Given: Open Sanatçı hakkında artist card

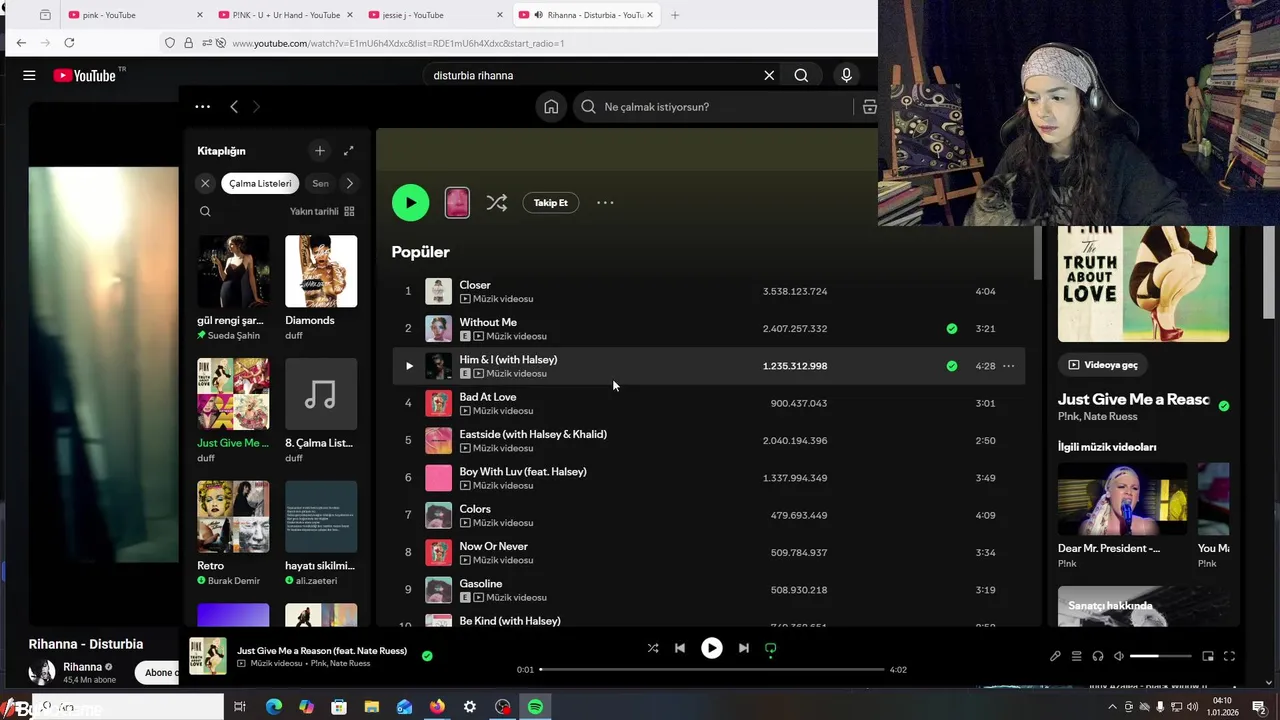Looking at the screenshot, I should 1143,606.
